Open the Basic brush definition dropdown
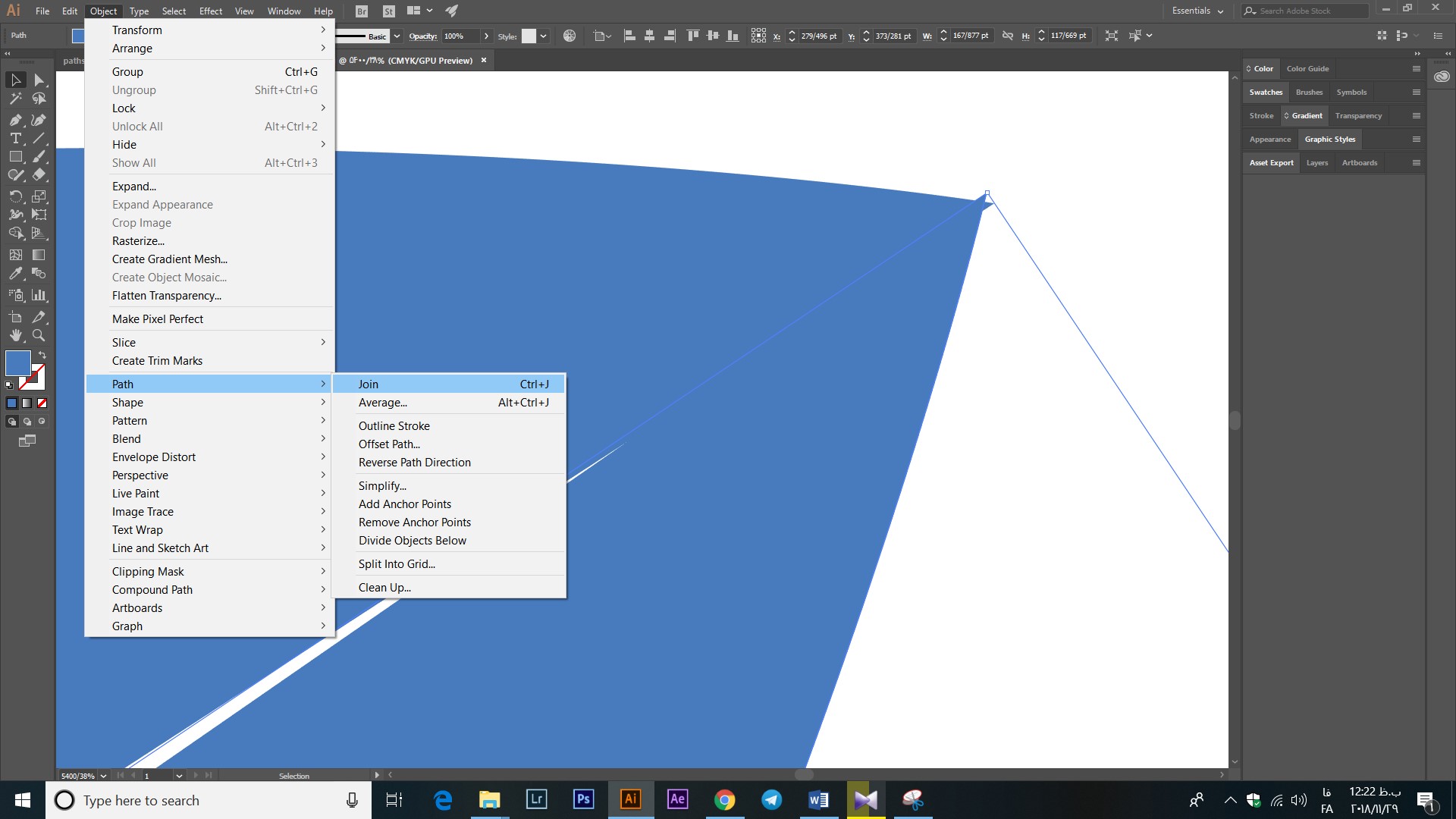 click(x=397, y=36)
